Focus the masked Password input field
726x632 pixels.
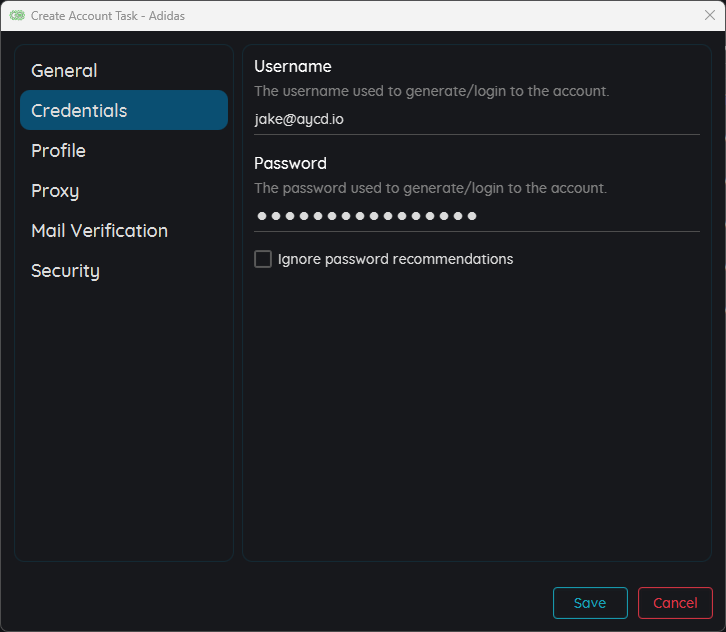coord(476,216)
